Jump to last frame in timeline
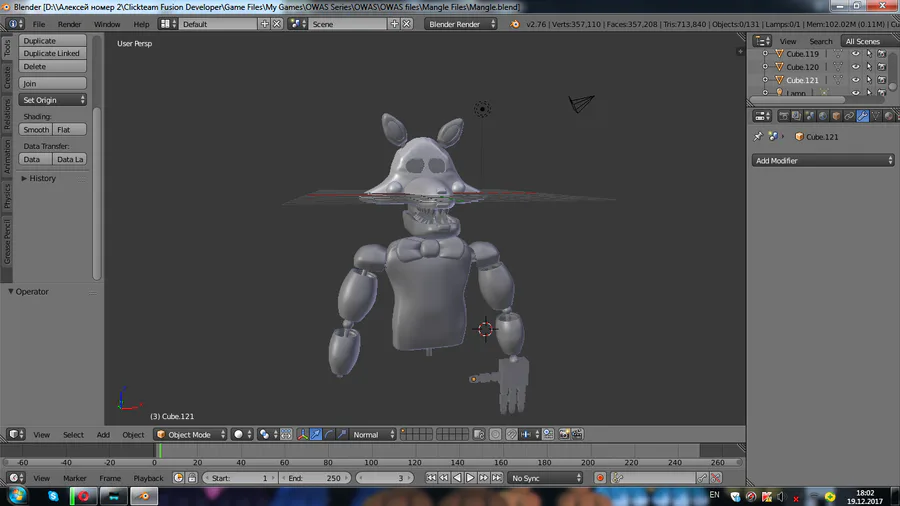 (496, 478)
